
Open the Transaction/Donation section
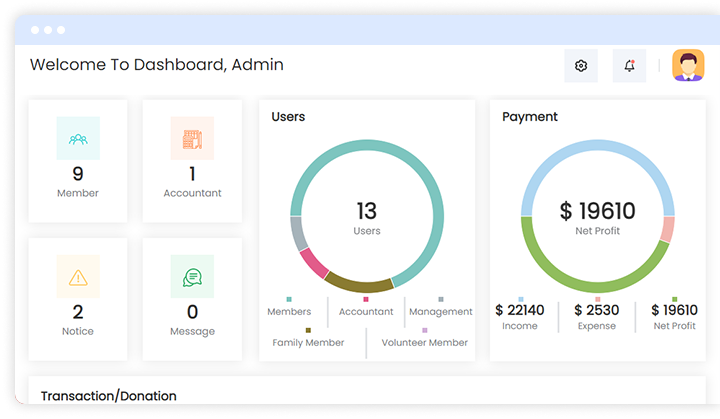coord(109,396)
